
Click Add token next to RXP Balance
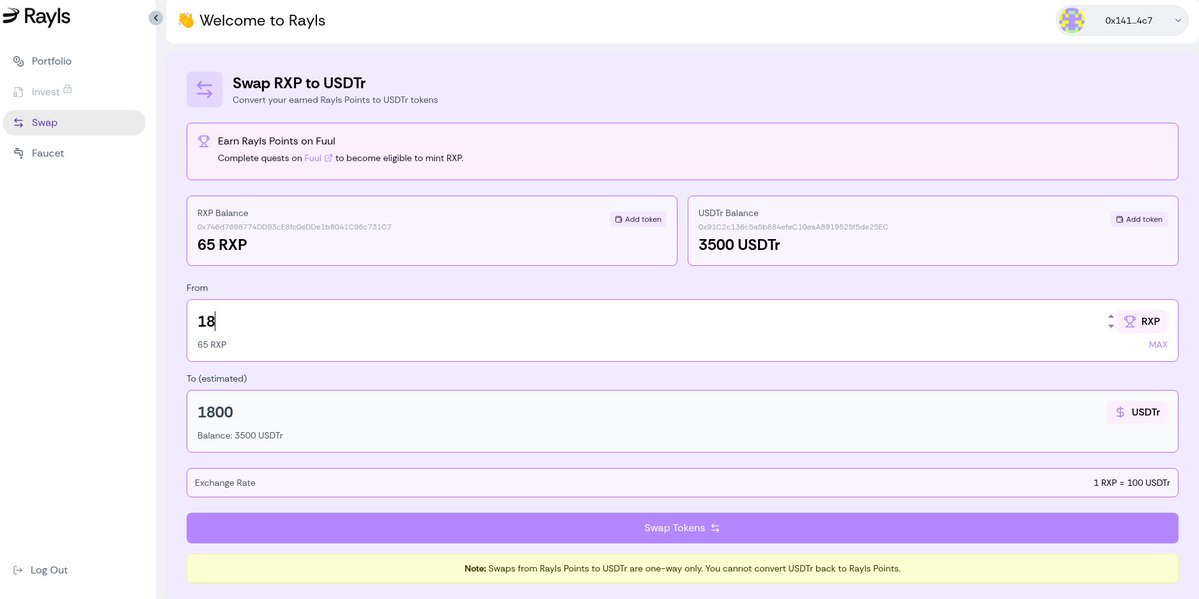point(638,218)
